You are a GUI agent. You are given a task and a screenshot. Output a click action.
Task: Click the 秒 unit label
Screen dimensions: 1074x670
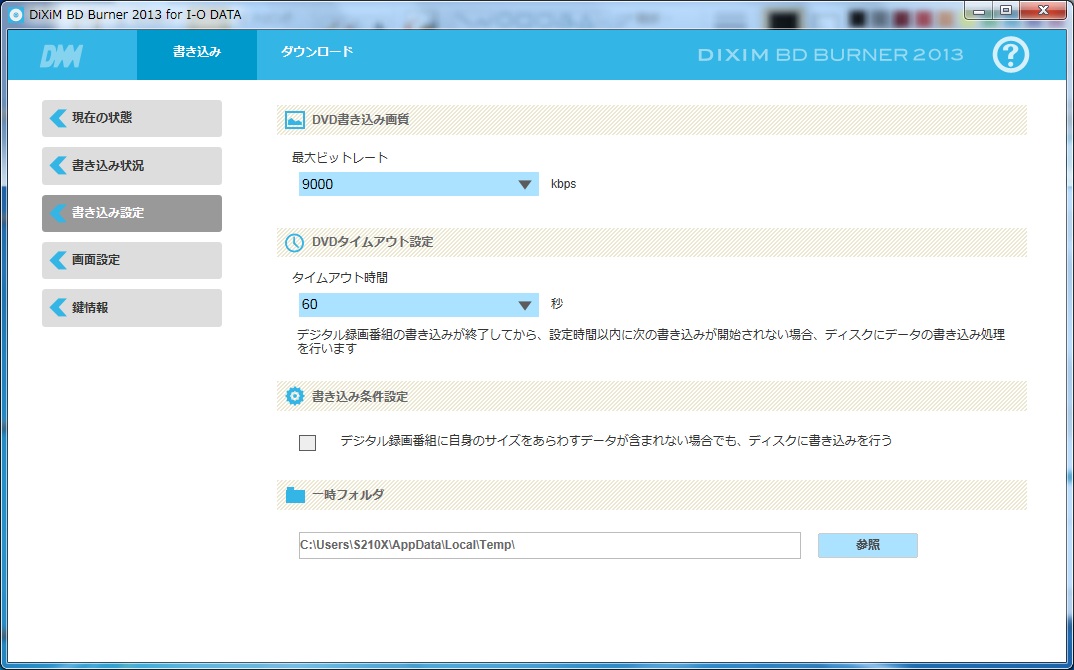(557, 303)
